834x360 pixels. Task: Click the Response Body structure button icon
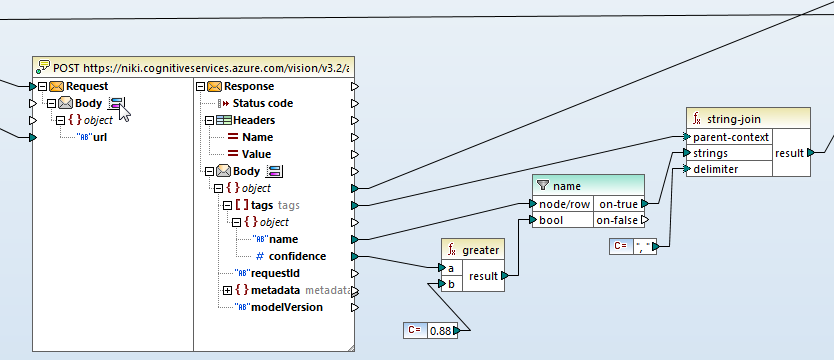[x=274, y=171]
